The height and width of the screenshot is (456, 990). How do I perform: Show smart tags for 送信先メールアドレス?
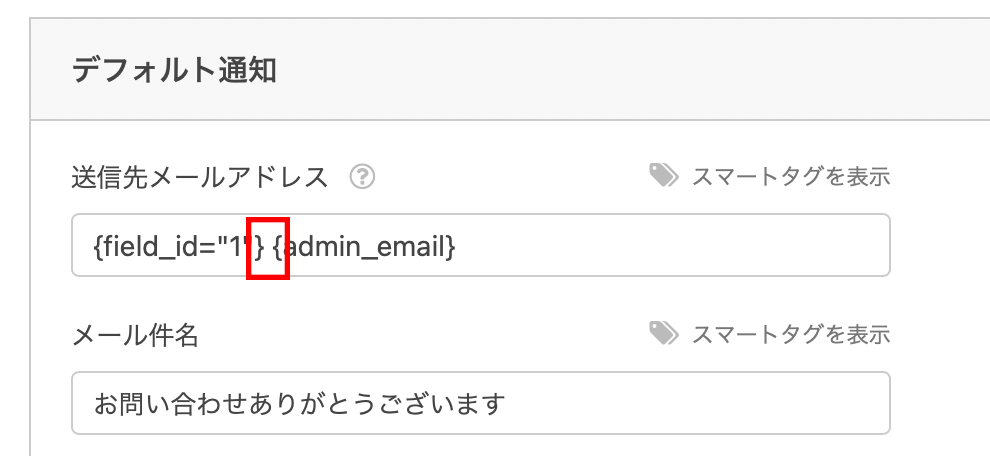pos(790,177)
